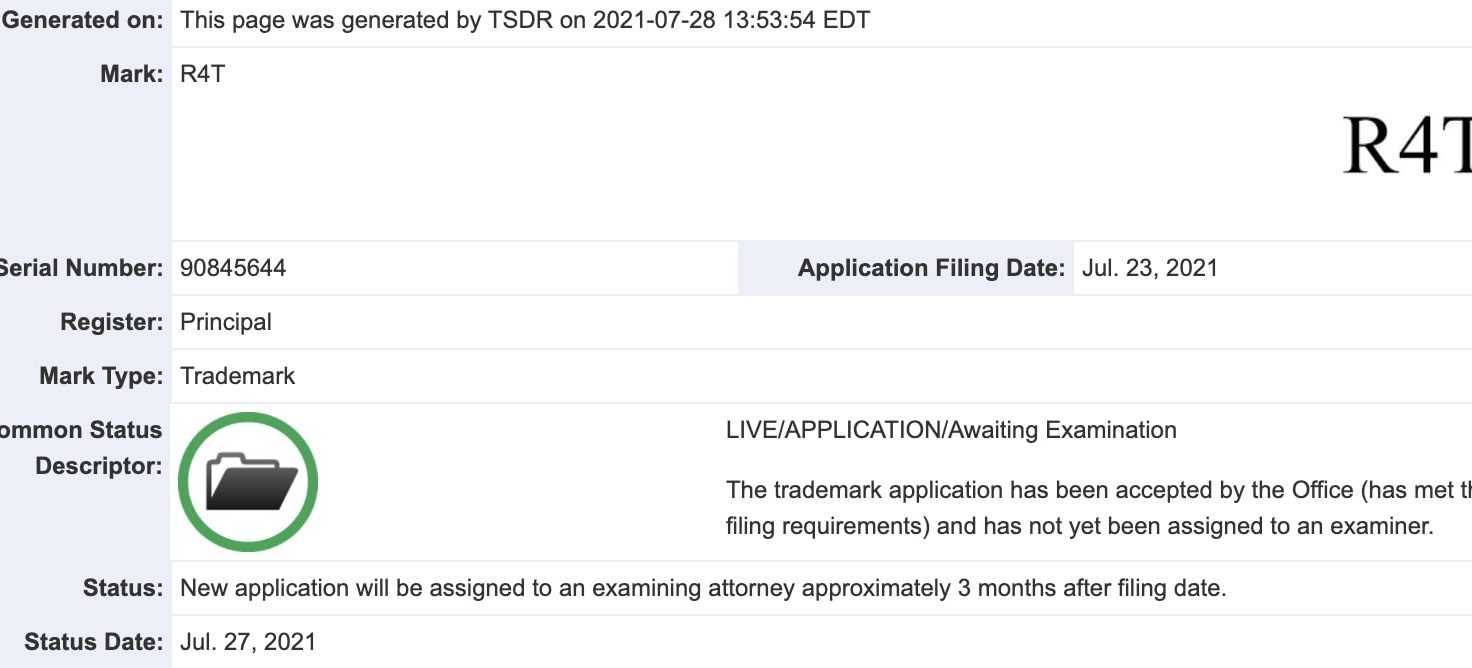The height and width of the screenshot is (668, 1472).
Task: Click the Serial Number label
Action: pos(82,268)
